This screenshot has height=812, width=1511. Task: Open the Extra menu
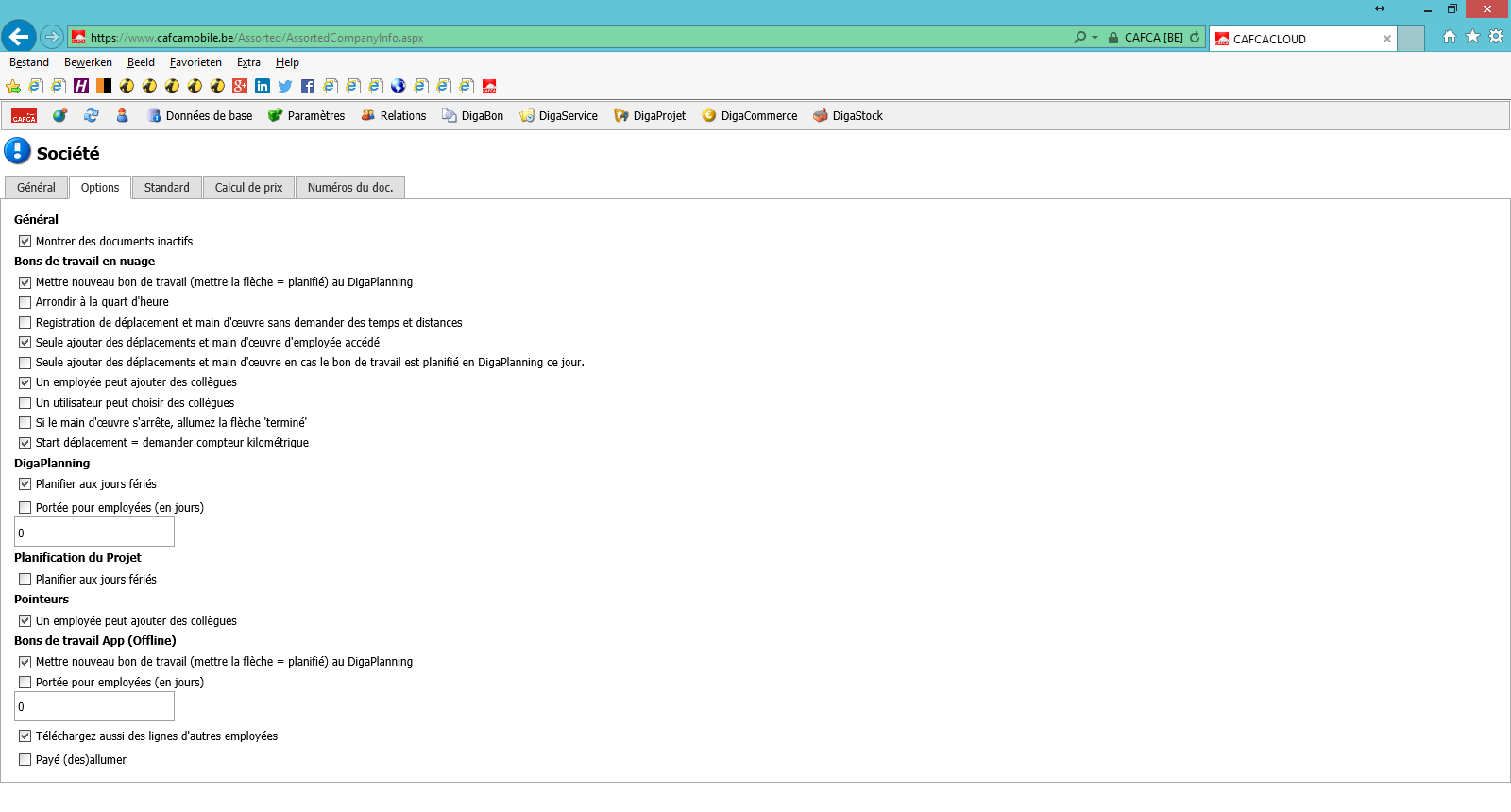point(248,62)
